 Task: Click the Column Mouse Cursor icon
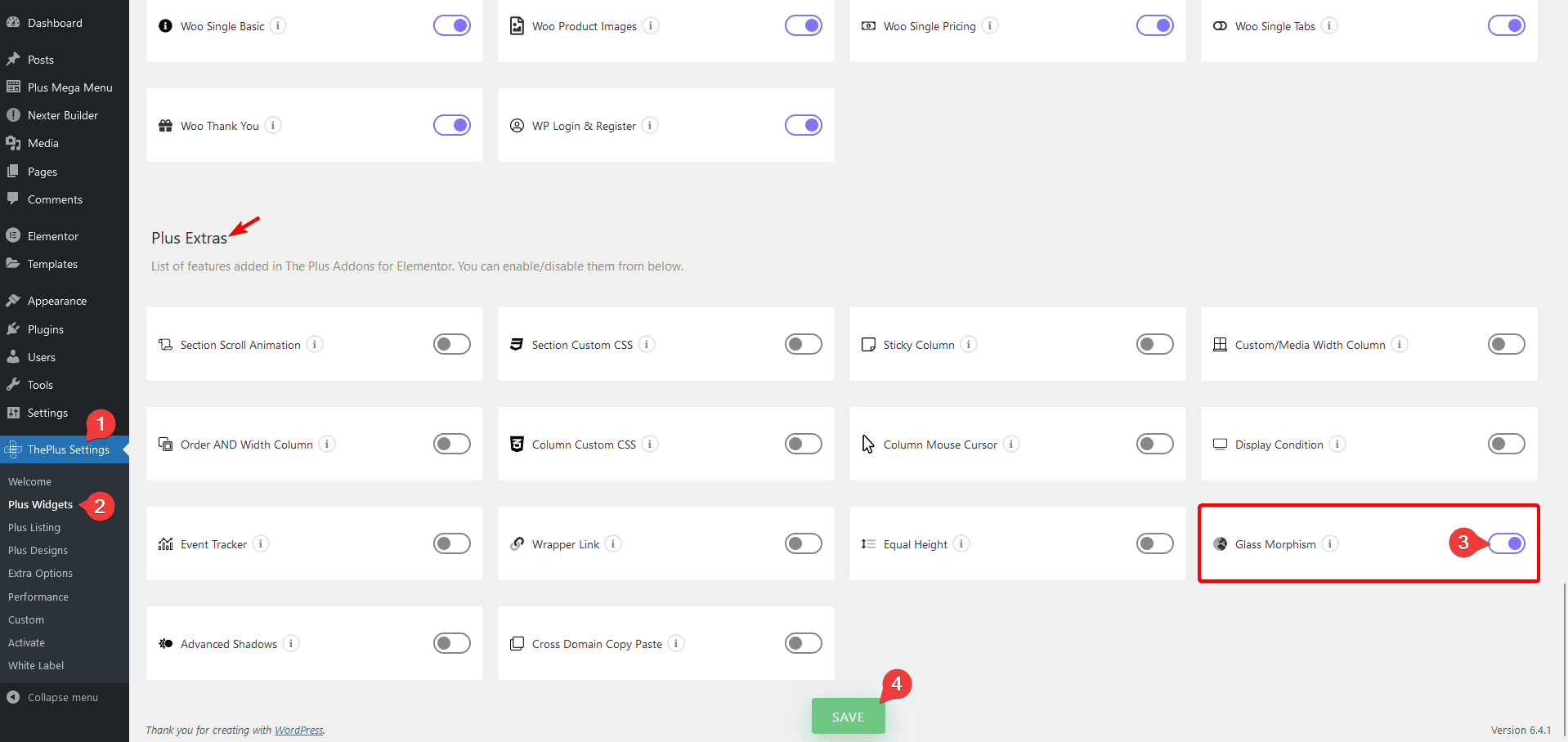tap(868, 444)
